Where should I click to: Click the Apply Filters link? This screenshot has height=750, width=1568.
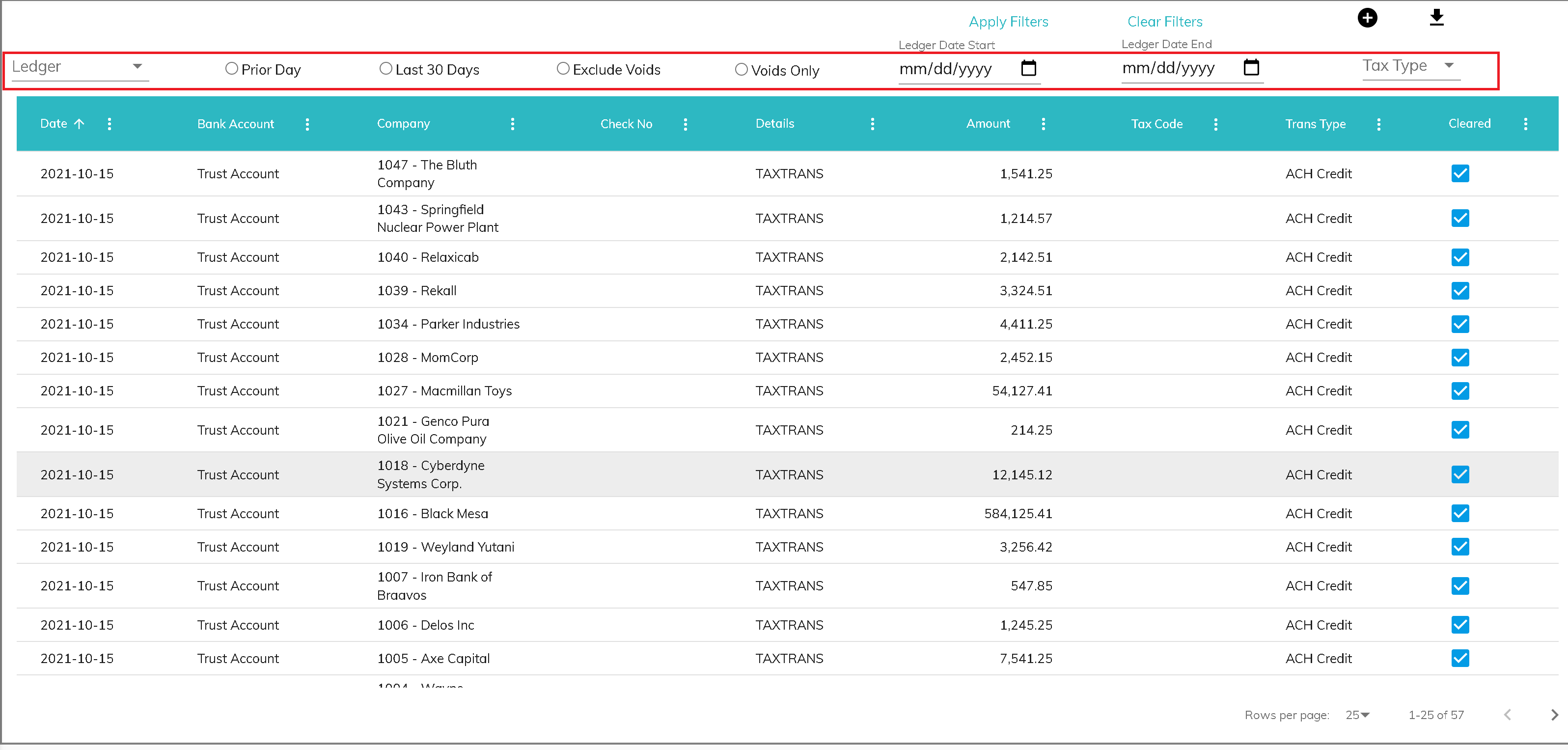tap(1008, 22)
